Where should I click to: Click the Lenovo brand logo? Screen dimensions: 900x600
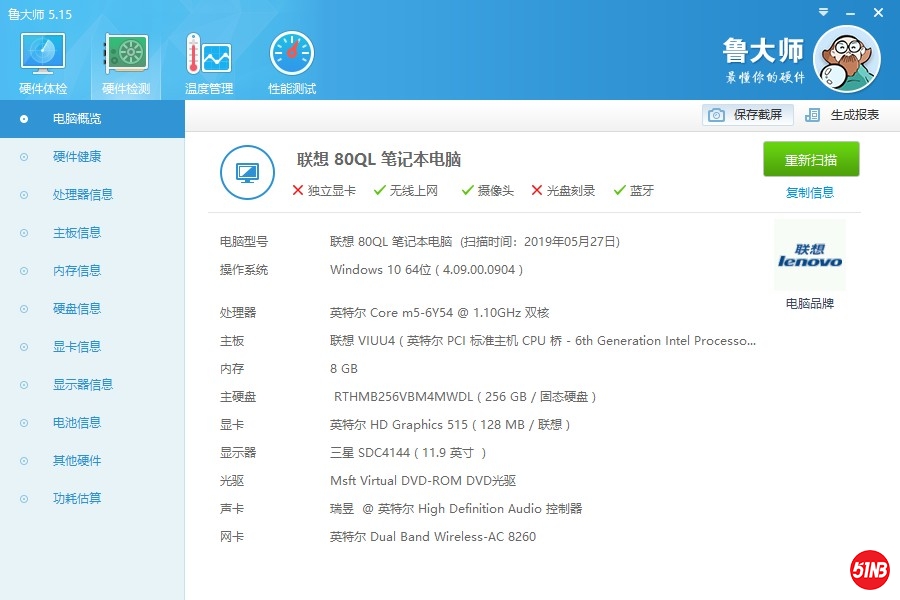coord(809,257)
